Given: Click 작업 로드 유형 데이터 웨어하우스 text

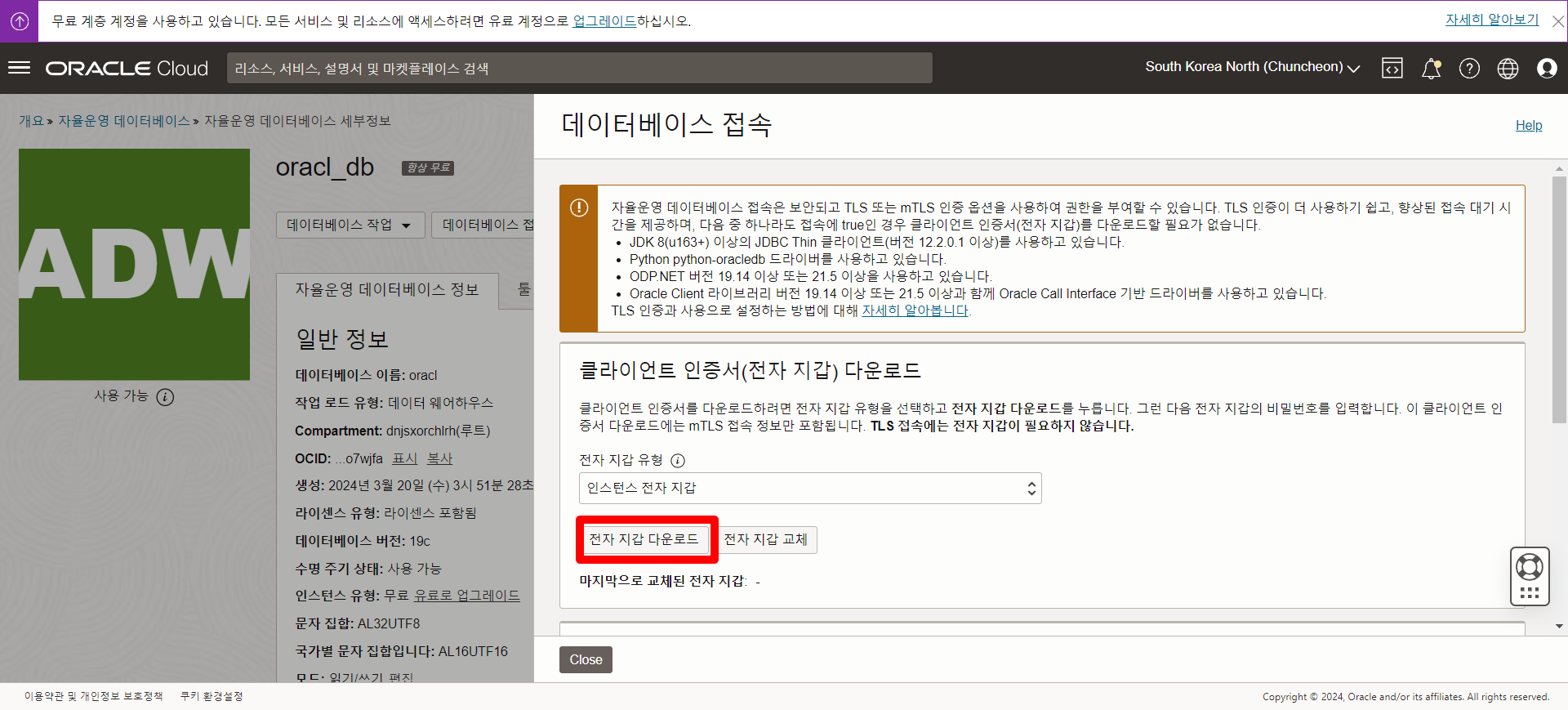Looking at the screenshot, I should click(394, 403).
